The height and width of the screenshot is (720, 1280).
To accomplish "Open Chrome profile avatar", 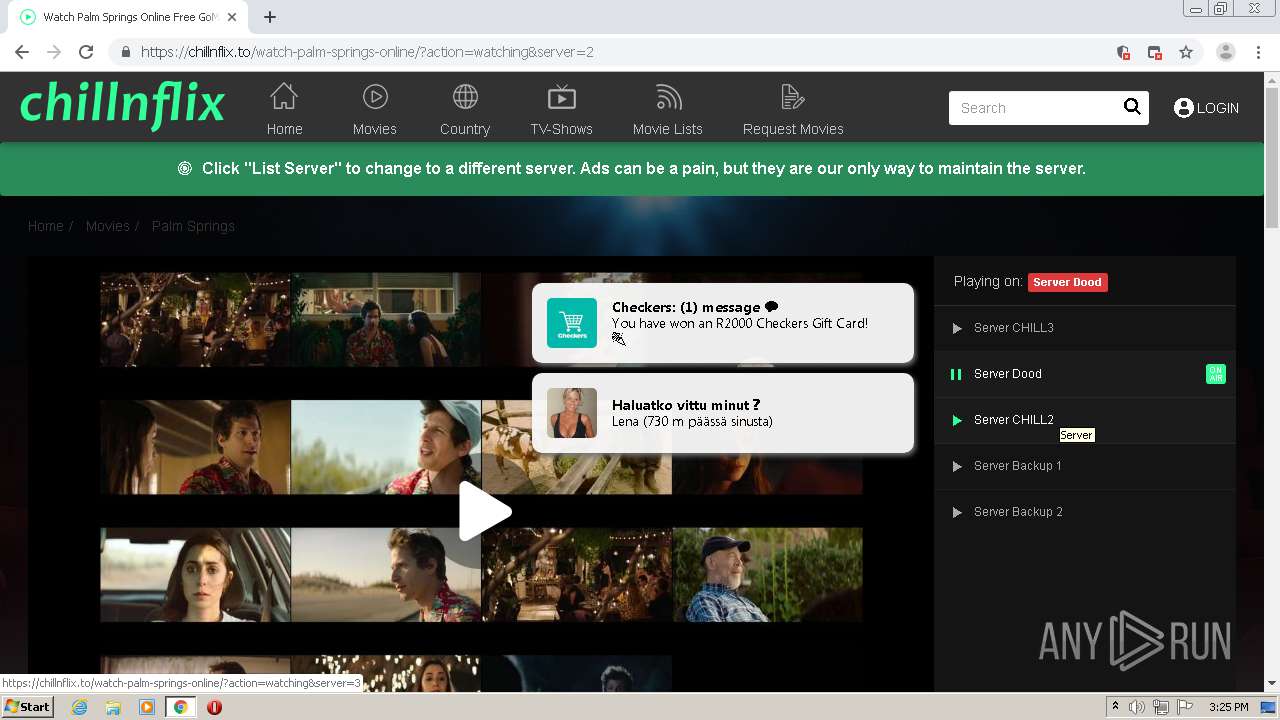I will pyautogui.click(x=1226, y=52).
